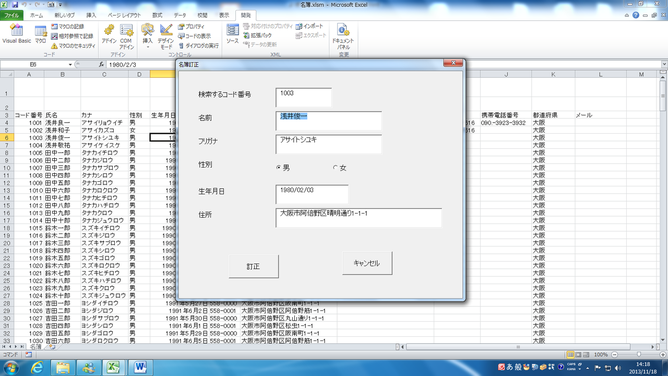Open Excel Help question mark icon
Screen dimensions: 668x376
(x=636, y=15)
